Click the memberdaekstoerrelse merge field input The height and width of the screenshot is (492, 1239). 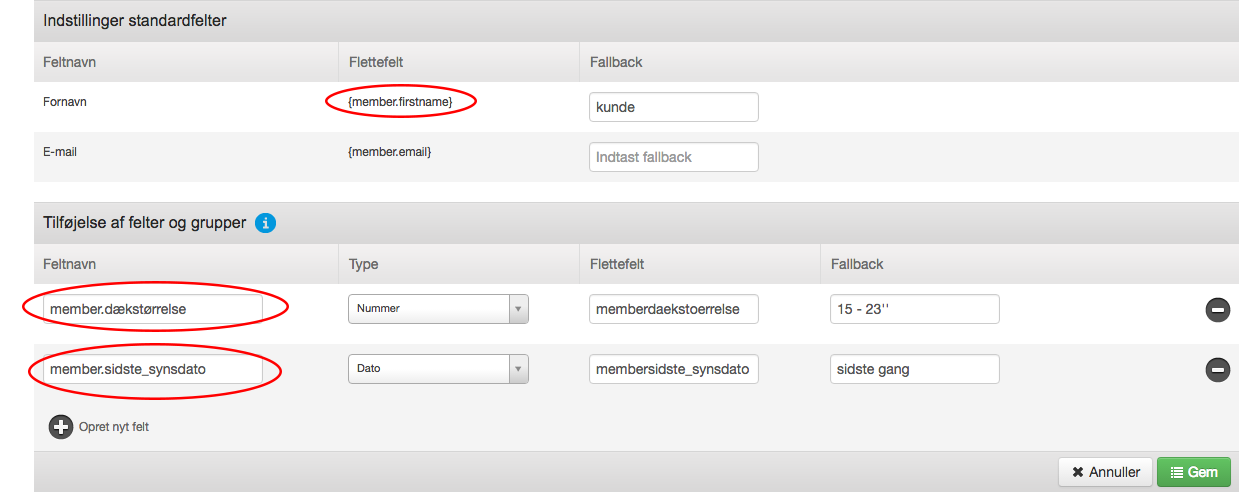click(x=674, y=309)
